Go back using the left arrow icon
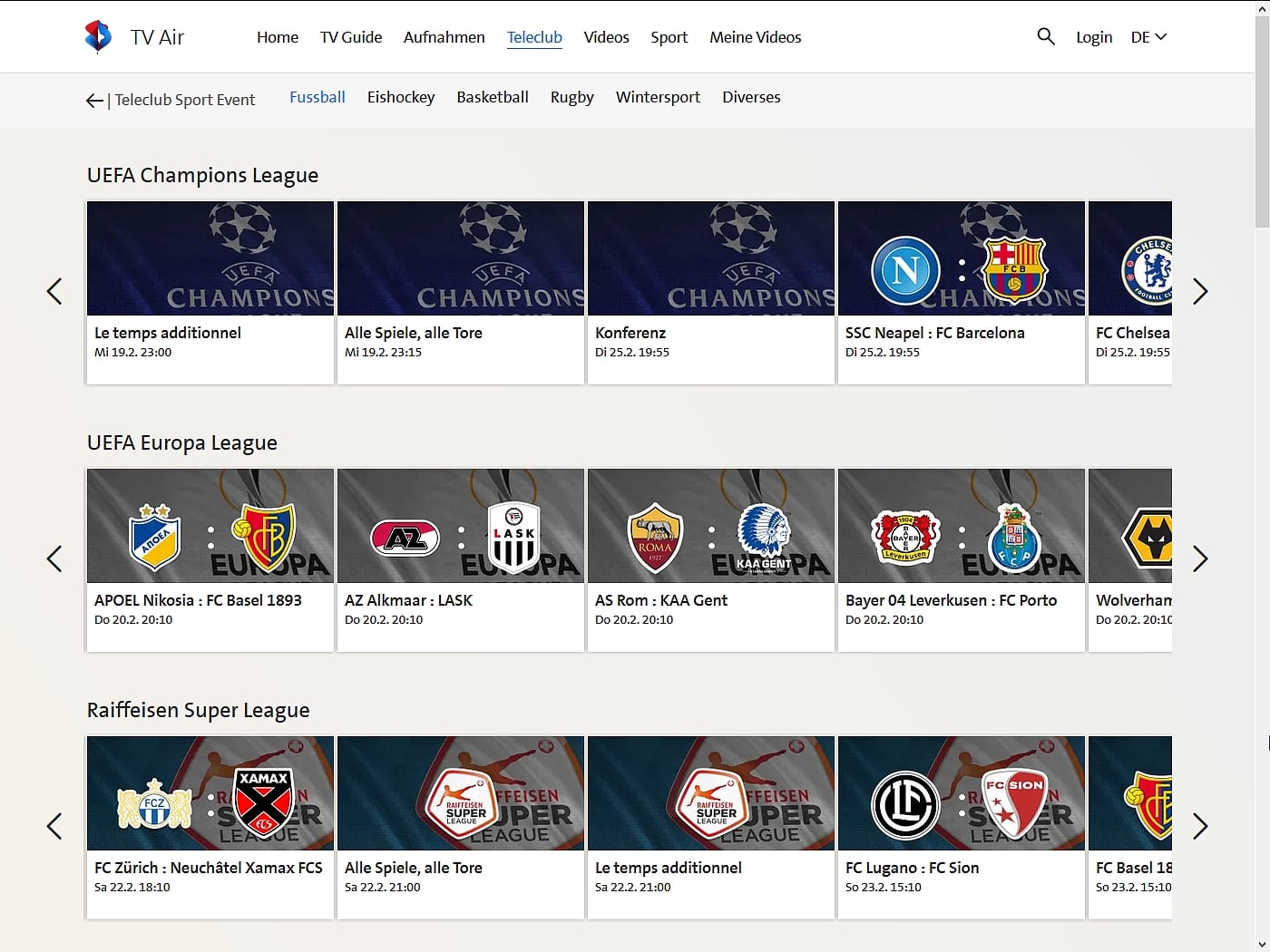Image resolution: width=1270 pixels, height=952 pixels. (x=94, y=101)
